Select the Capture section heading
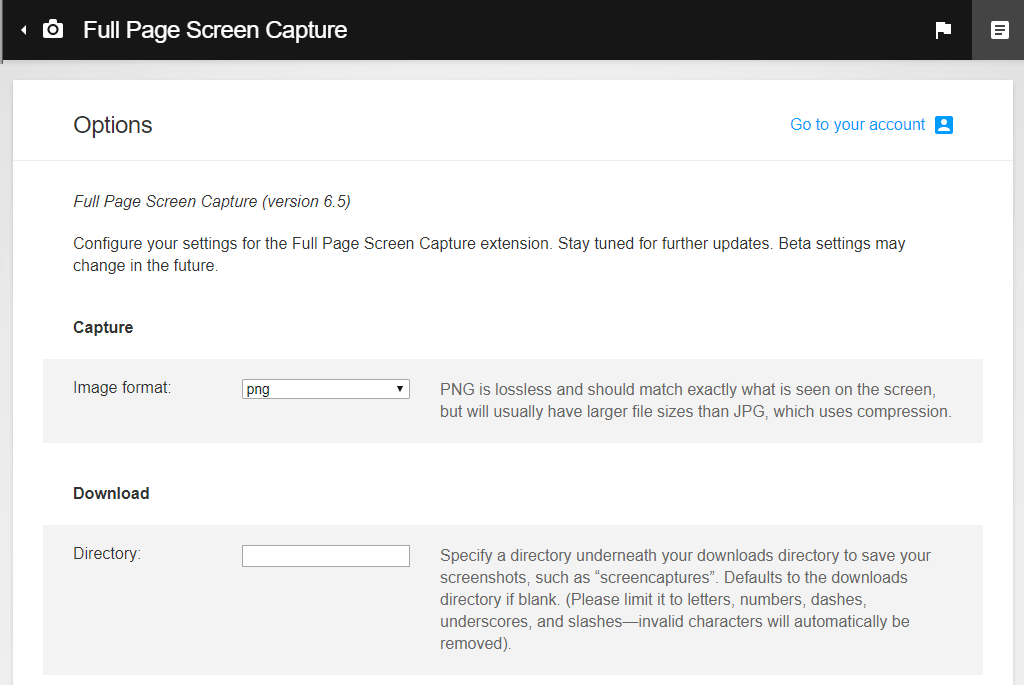Viewport: 1024px width, 685px height. click(x=103, y=327)
